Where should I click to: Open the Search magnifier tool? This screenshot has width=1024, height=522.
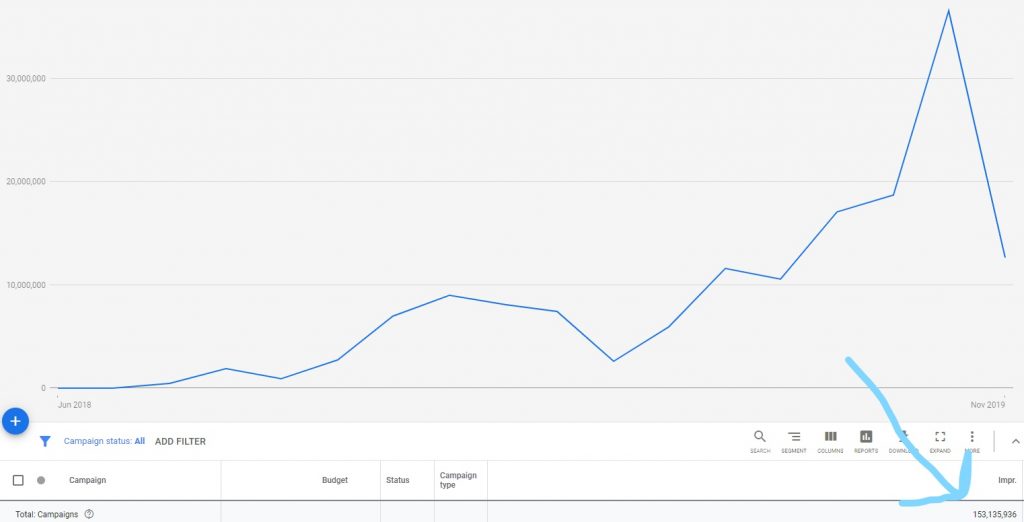760,441
